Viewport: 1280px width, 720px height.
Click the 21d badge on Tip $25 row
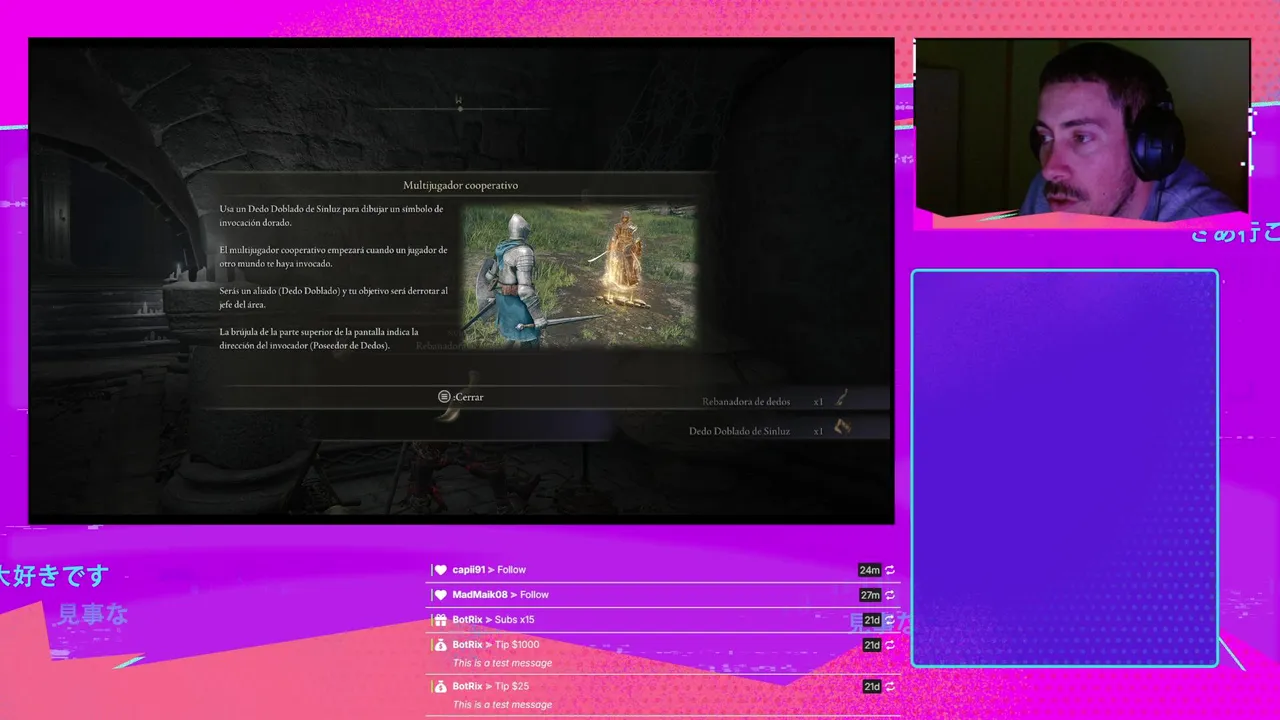tap(871, 686)
